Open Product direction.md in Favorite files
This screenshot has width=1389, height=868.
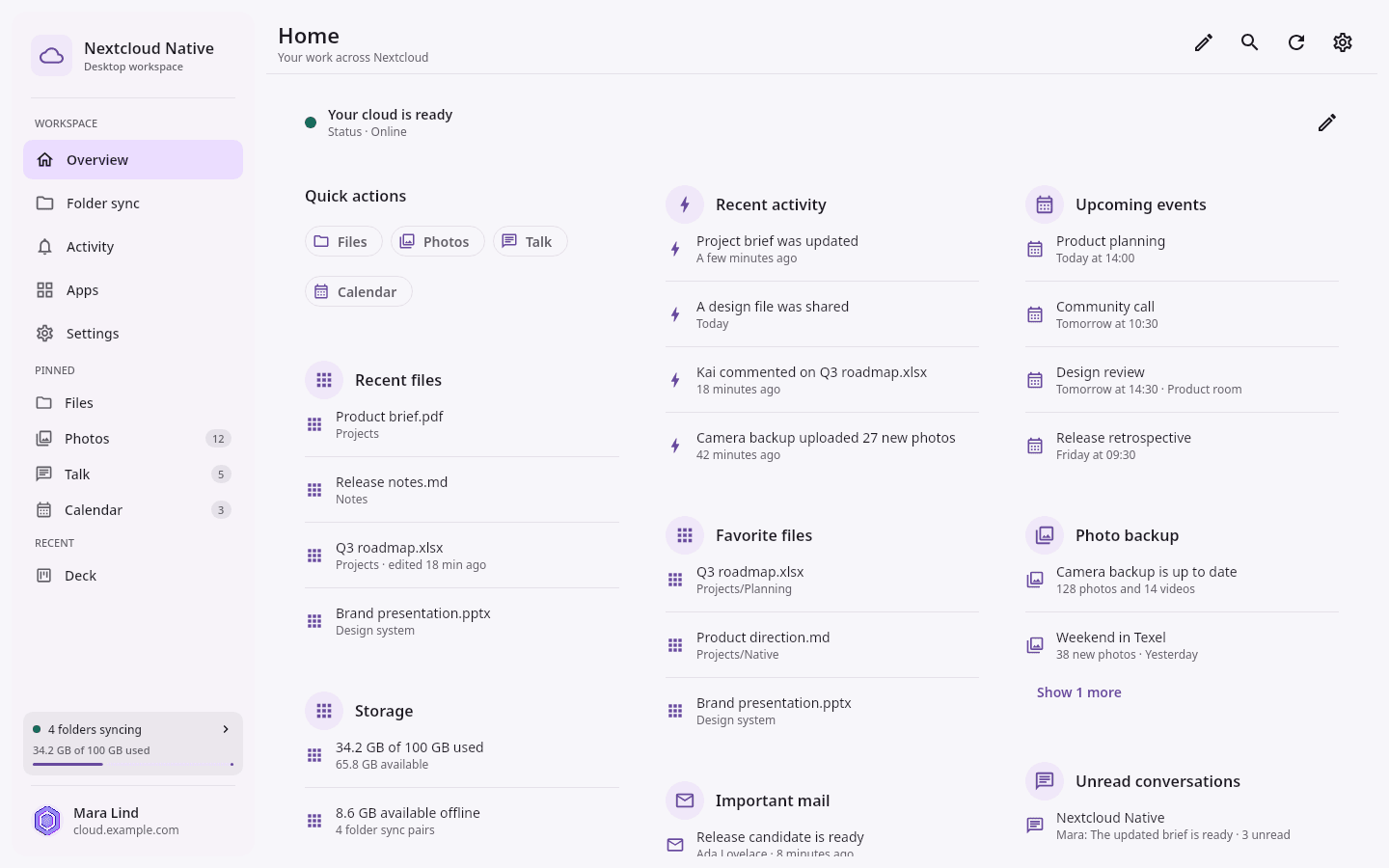[x=822, y=645]
